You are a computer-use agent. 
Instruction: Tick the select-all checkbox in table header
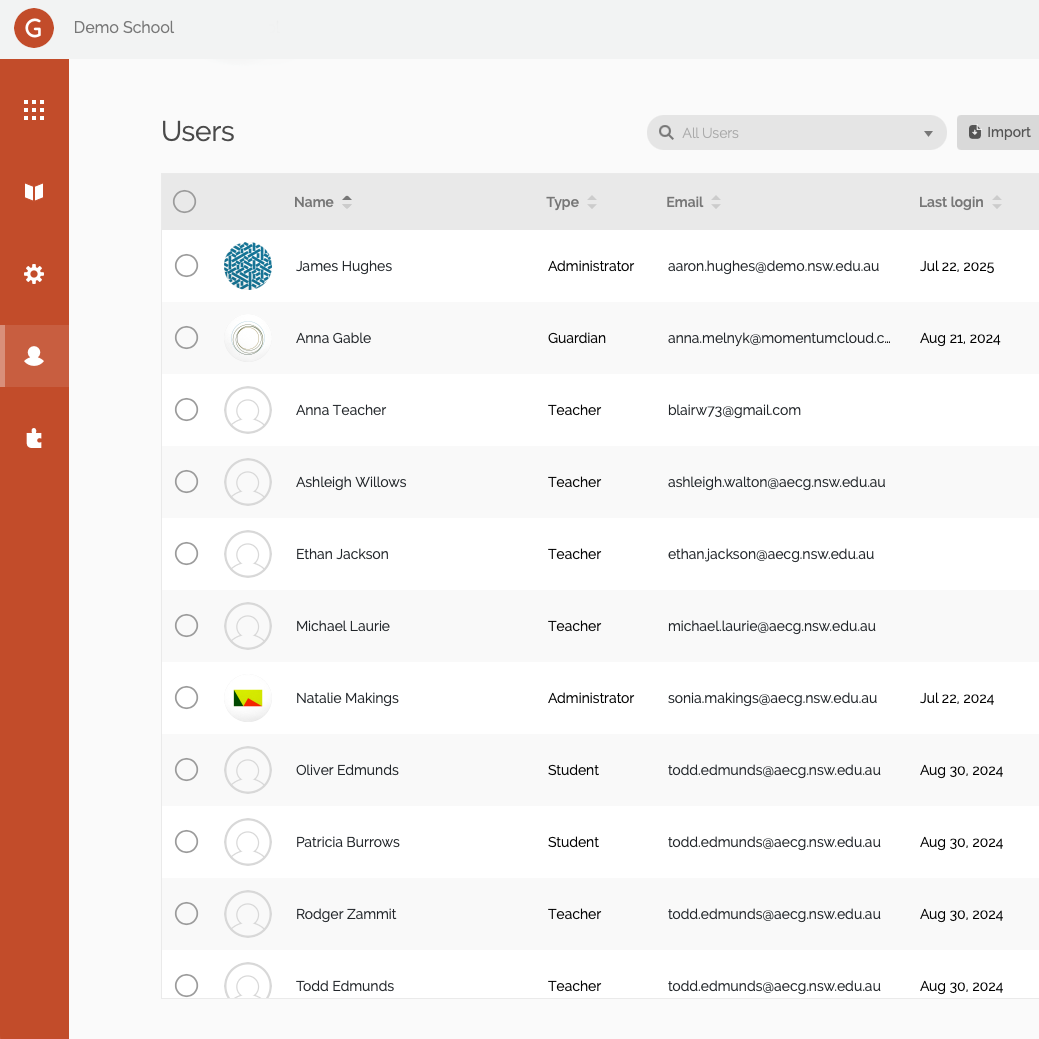coord(184,201)
